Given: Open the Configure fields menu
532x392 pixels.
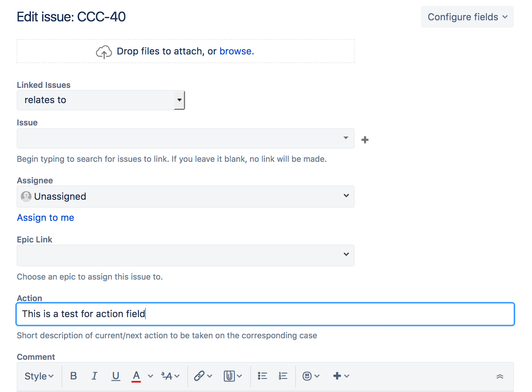Looking at the screenshot, I should tap(467, 17).
